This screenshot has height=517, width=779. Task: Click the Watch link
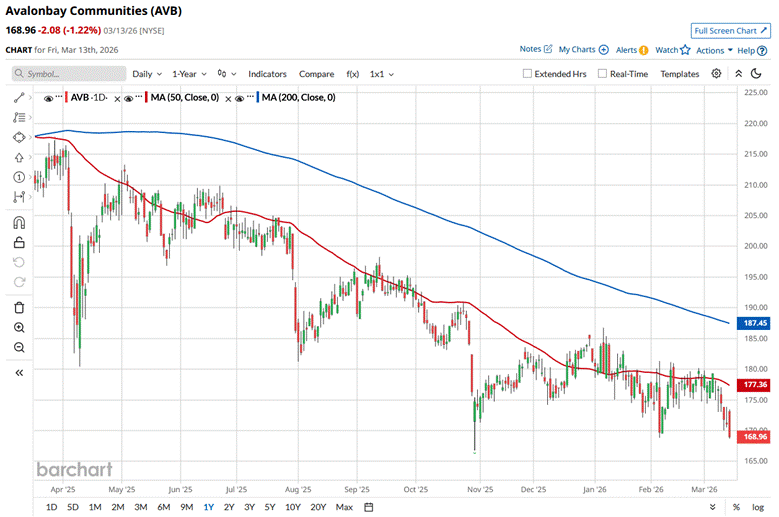tap(667, 50)
